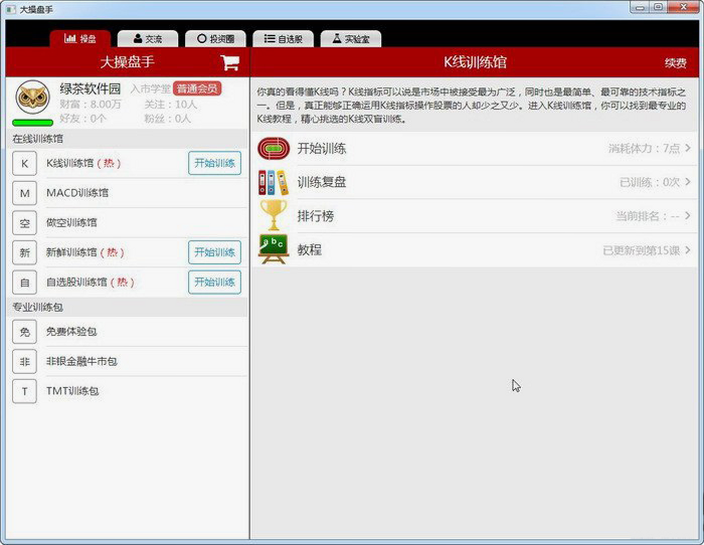This screenshot has width=704, height=545.
Task: Expand chevron on 已训练 0次 row
Action: coord(688,182)
